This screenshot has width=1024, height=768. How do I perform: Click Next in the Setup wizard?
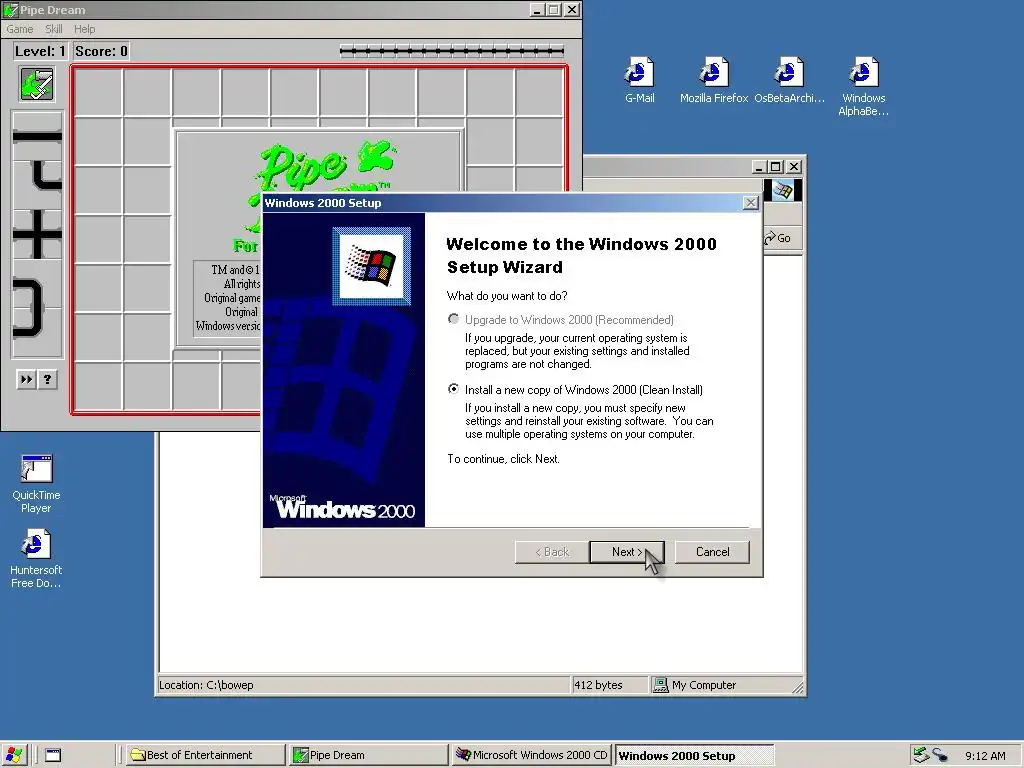coord(626,552)
